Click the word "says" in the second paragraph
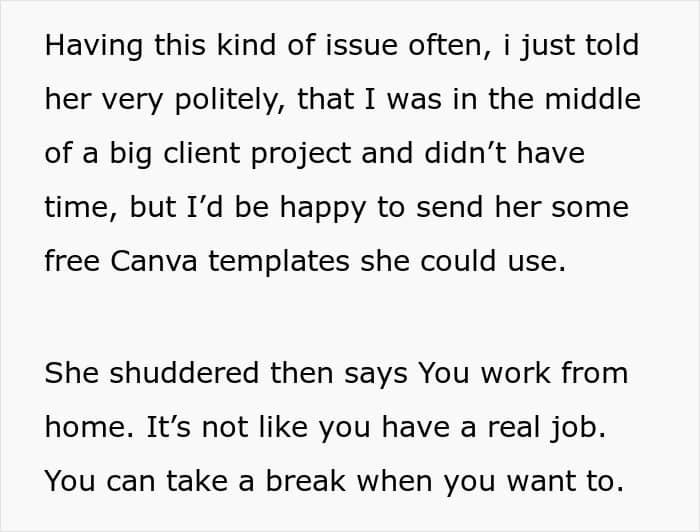The height and width of the screenshot is (532, 700). tap(375, 375)
